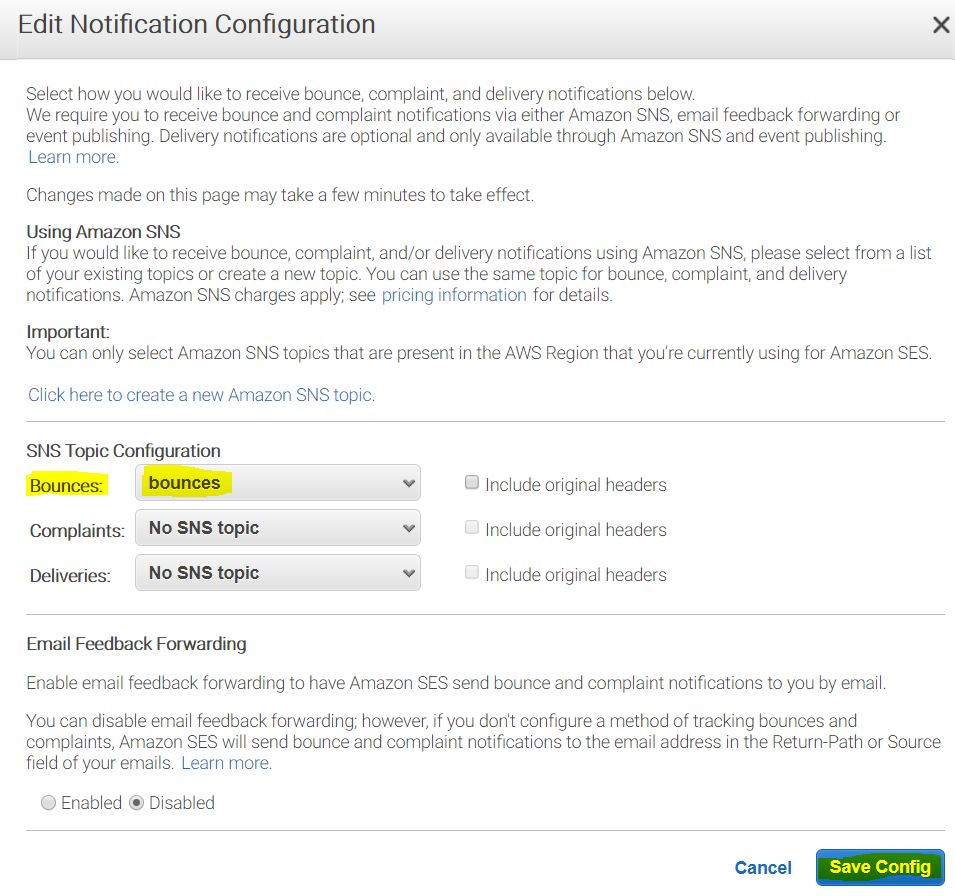Click the SNS Topic Configuration heading
955x896 pixels.
(123, 451)
